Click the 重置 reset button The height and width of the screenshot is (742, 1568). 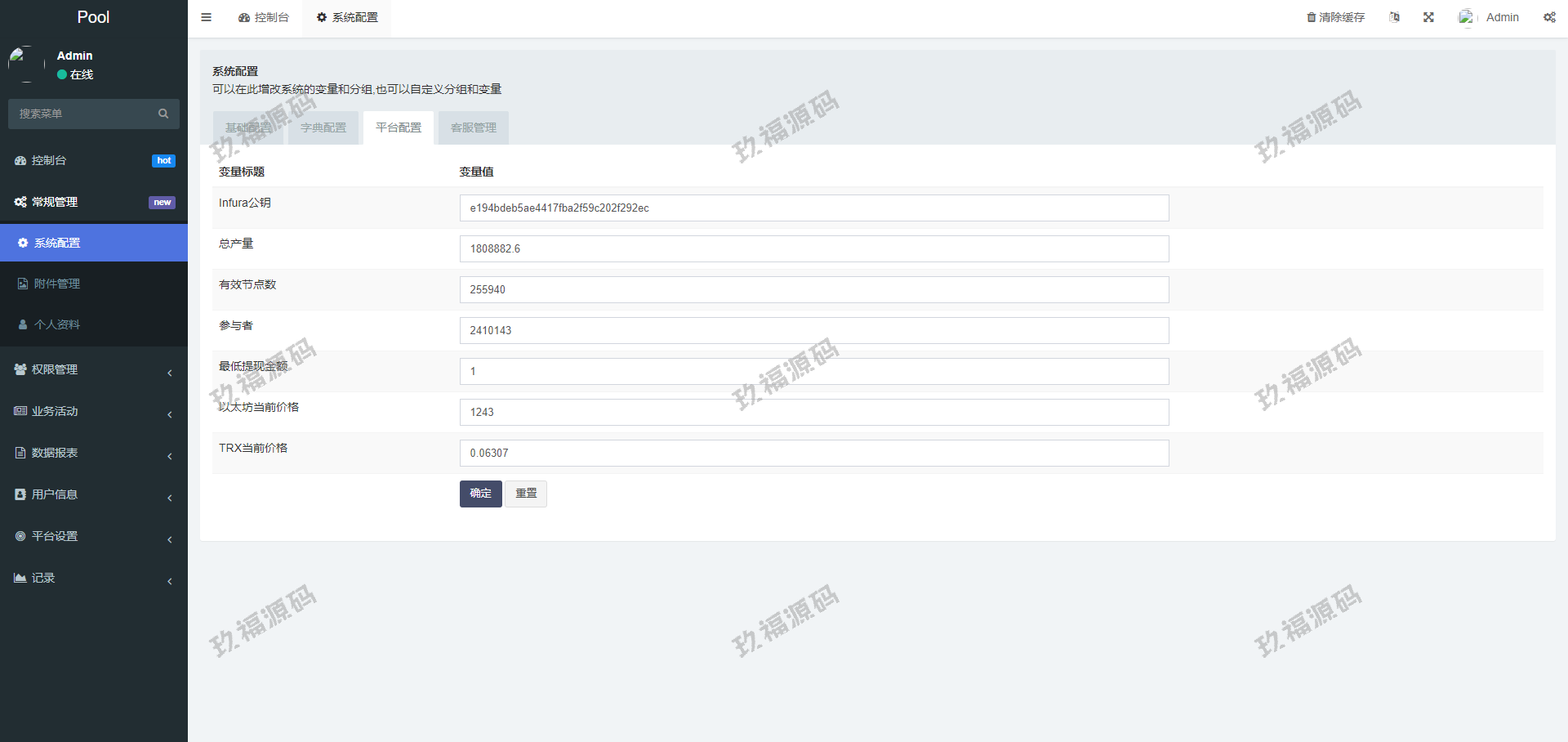tap(526, 494)
